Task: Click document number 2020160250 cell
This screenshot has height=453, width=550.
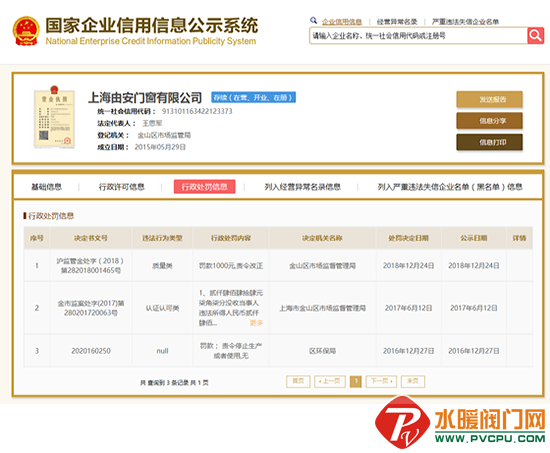Action: [91, 351]
